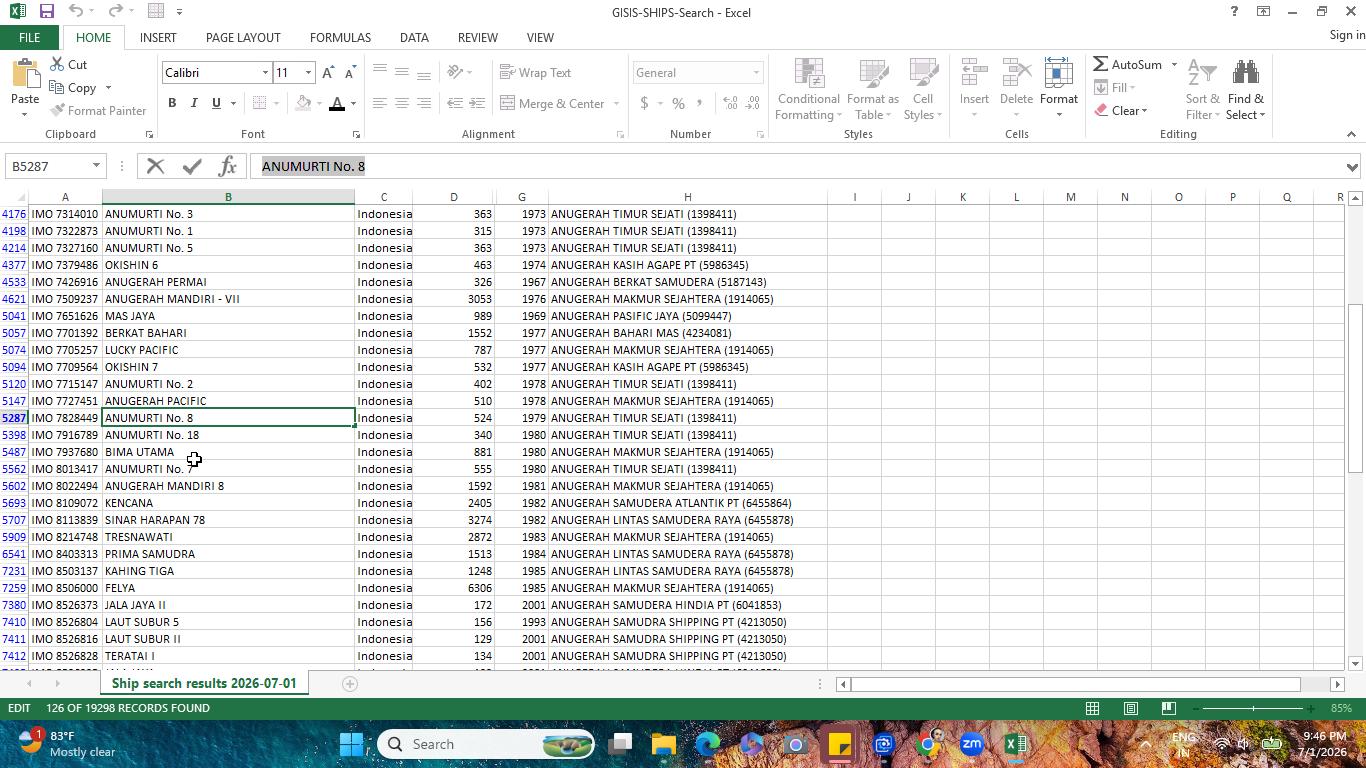Expand the formula bar
The image size is (1366, 768).
[1352, 167]
